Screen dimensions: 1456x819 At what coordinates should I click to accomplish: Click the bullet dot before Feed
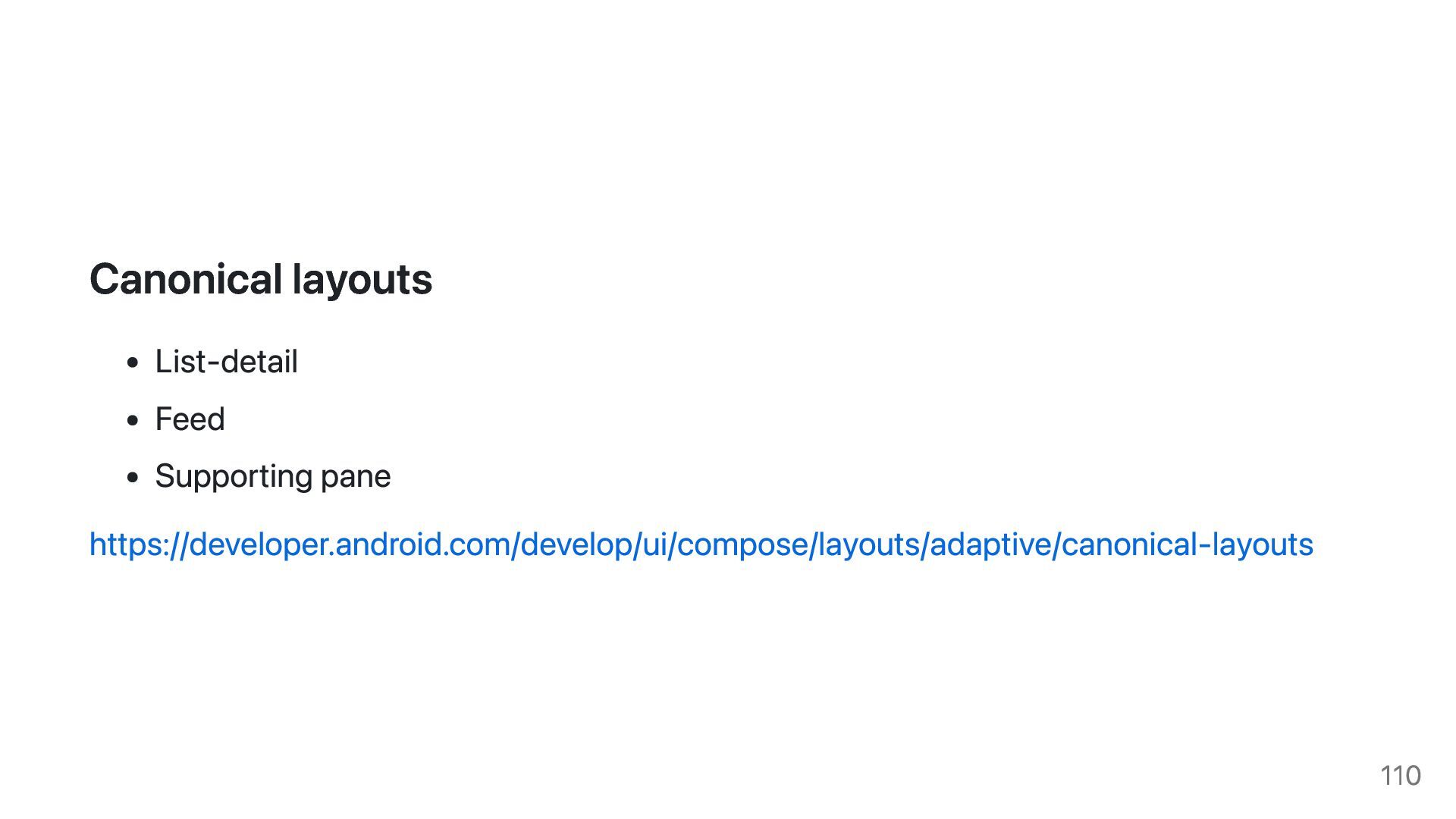[133, 420]
